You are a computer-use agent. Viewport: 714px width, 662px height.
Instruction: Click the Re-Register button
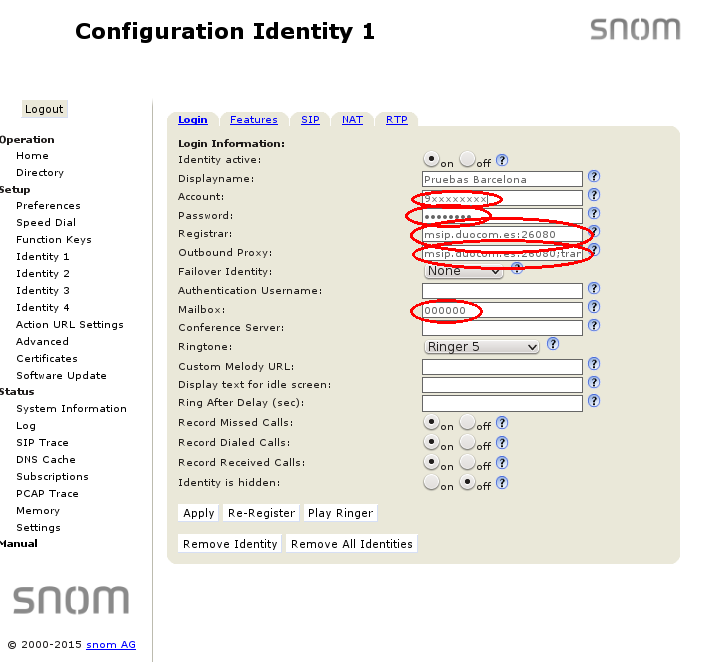pyautogui.click(x=261, y=513)
